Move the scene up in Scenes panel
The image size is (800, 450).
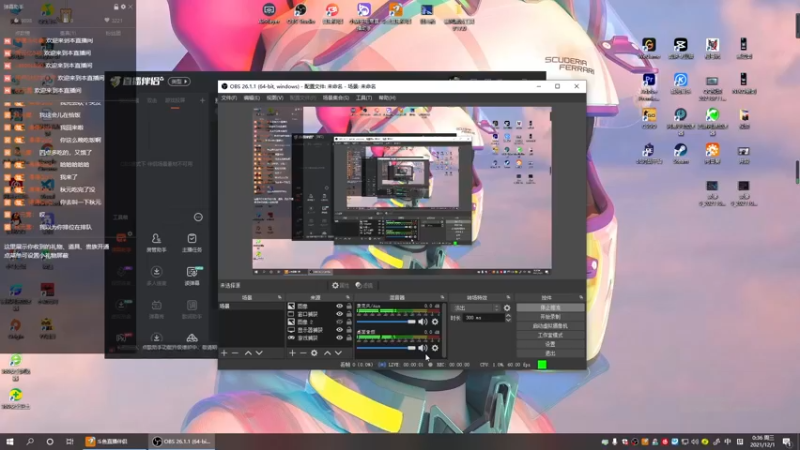point(248,353)
